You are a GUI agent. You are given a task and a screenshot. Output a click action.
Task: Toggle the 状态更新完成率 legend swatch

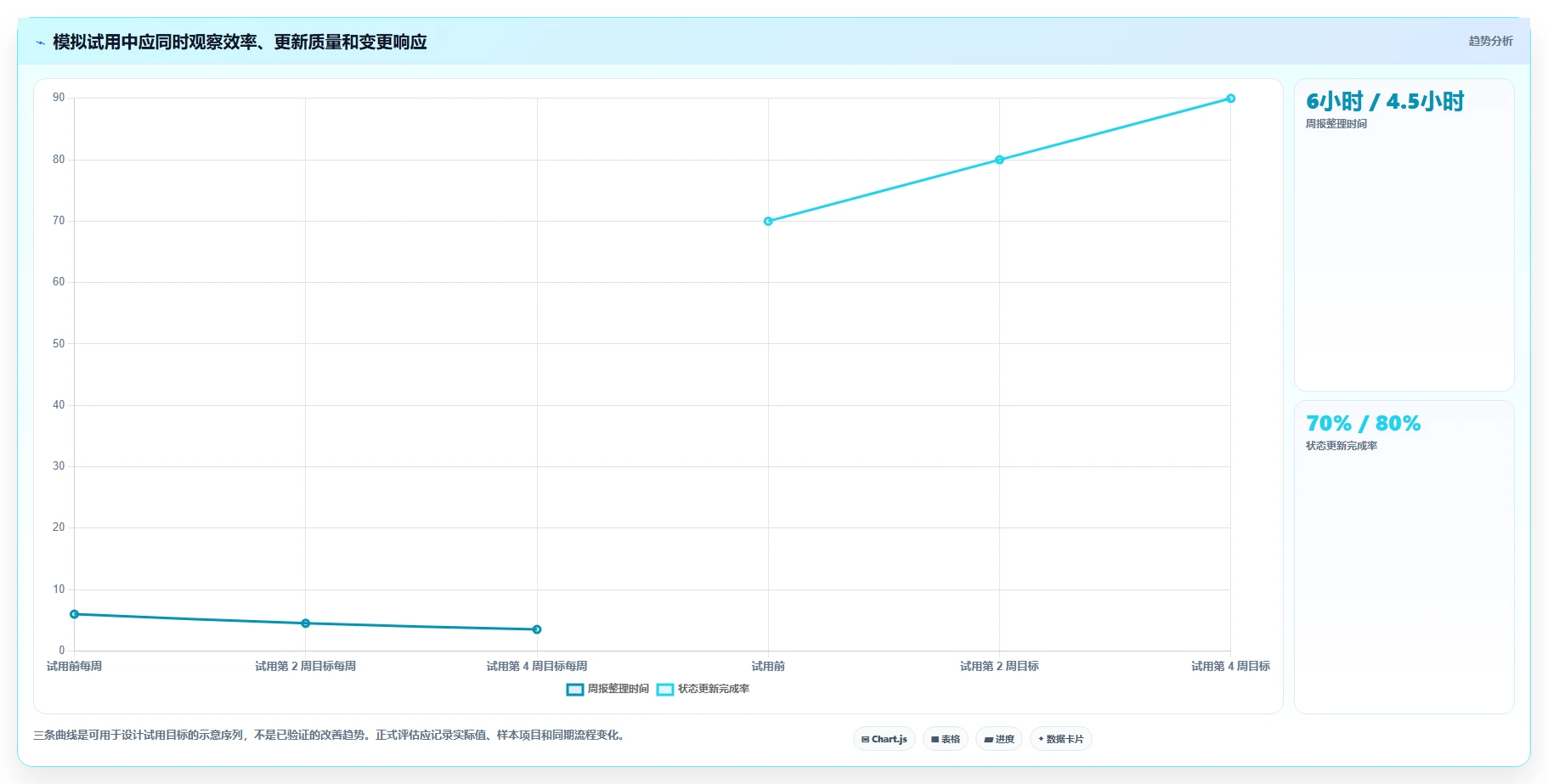pos(665,689)
